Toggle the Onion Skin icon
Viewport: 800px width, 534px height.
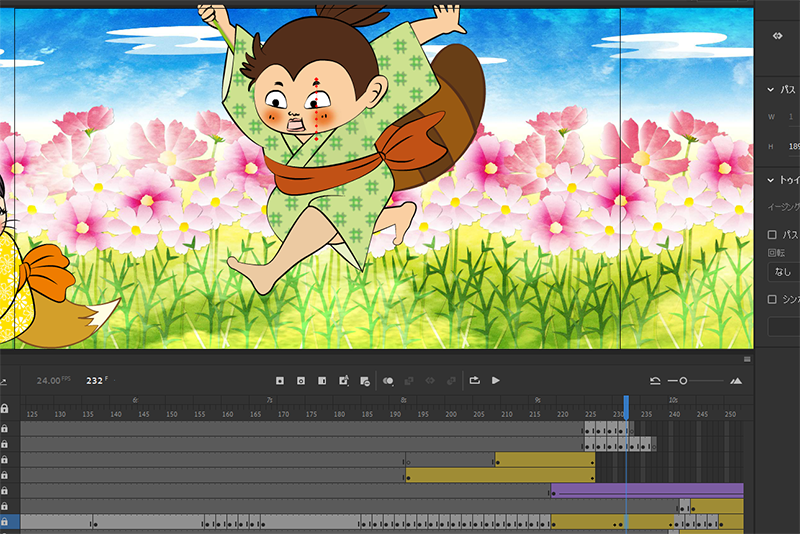[389, 381]
